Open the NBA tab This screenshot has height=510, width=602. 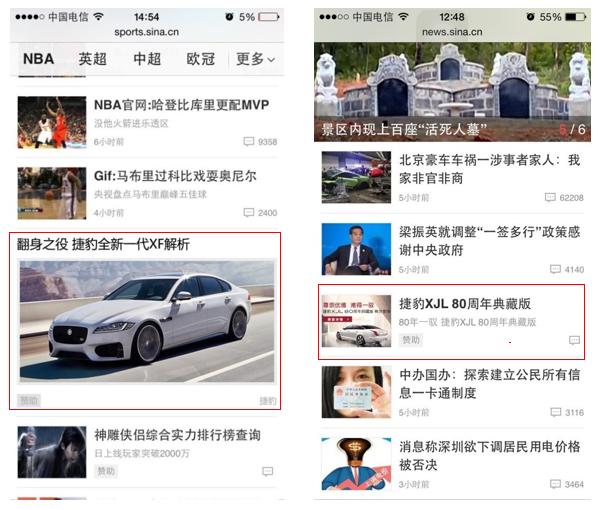(x=38, y=59)
